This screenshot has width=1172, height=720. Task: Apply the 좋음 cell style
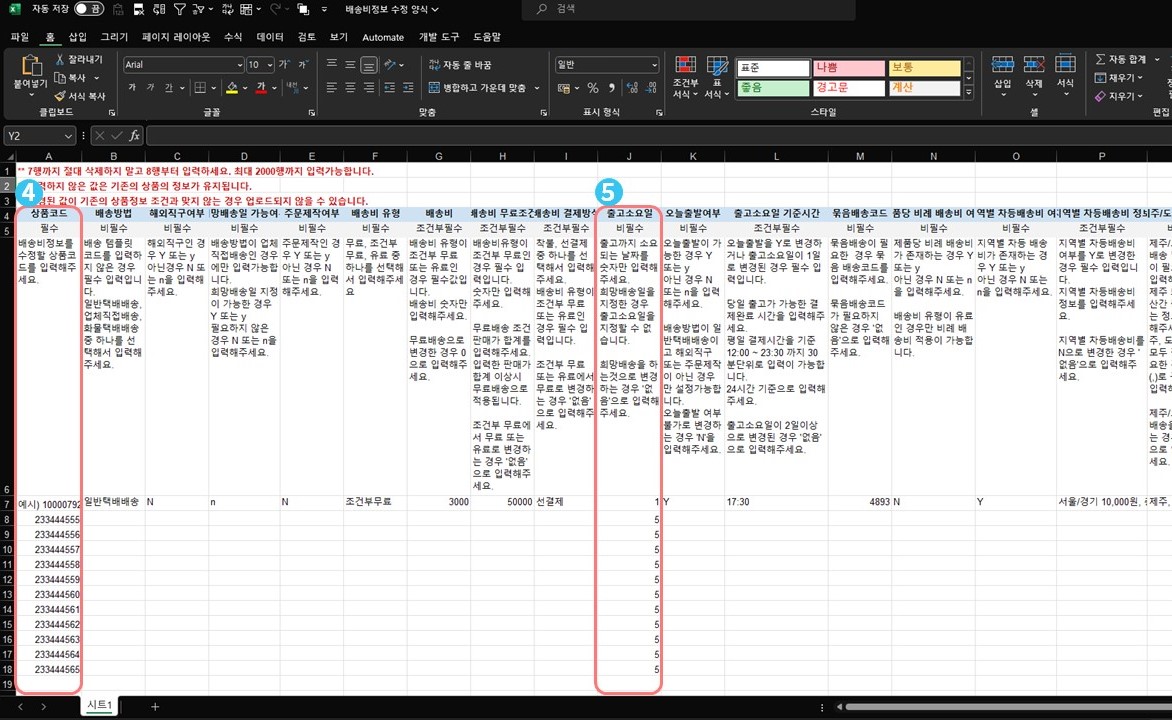pyautogui.click(x=772, y=88)
